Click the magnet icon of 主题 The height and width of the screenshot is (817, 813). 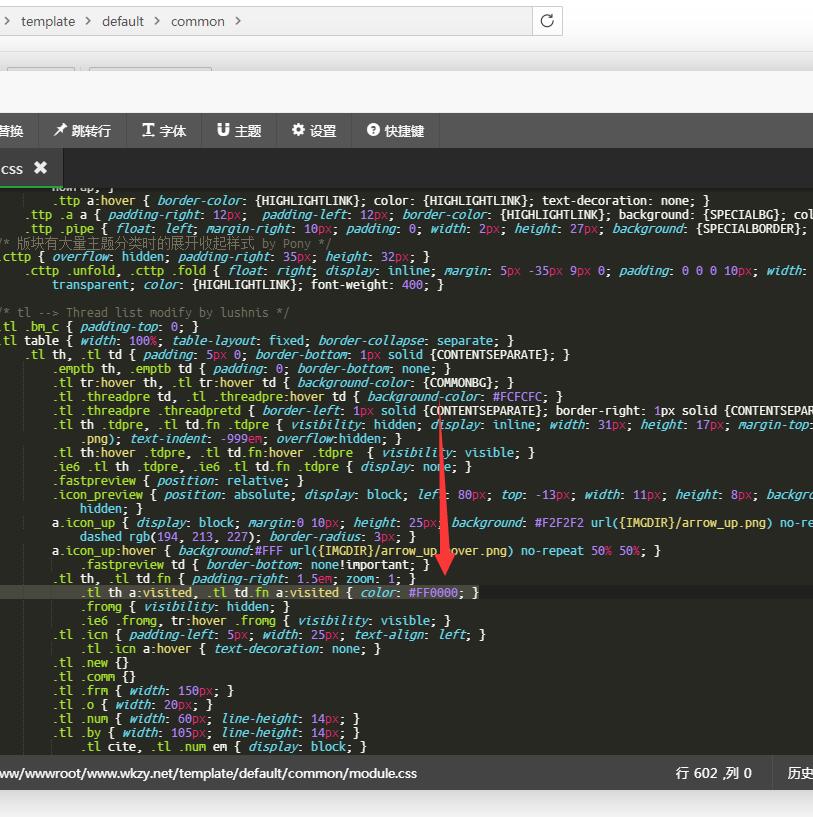pyautogui.click(x=223, y=129)
